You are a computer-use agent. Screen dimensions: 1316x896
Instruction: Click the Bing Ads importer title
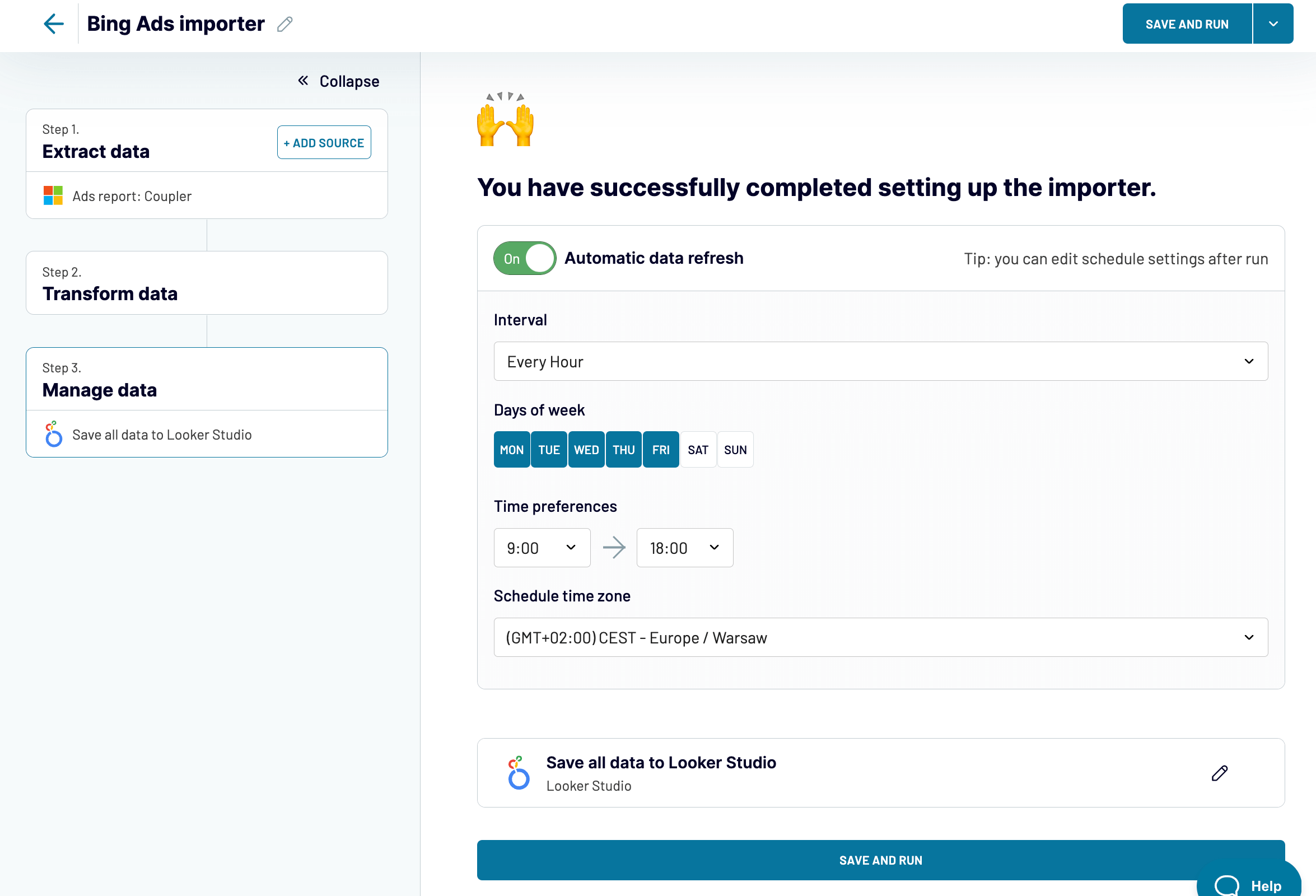[175, 24]
